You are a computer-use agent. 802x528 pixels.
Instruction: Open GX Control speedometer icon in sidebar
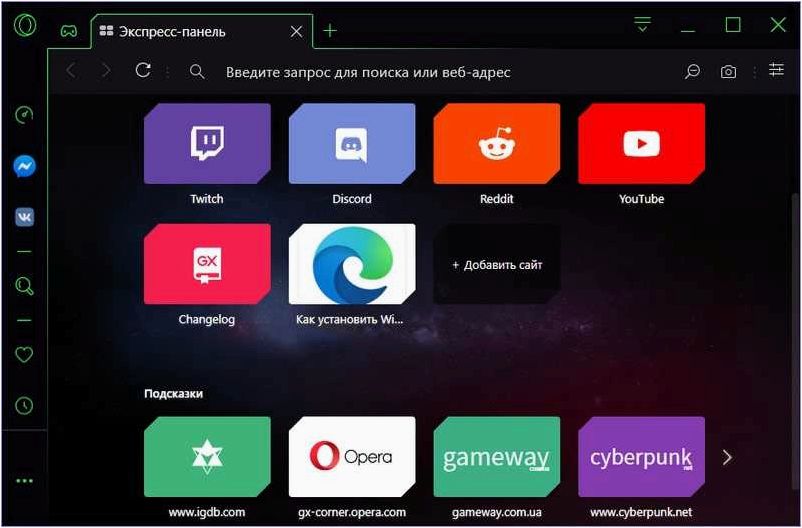click(24, 115)
